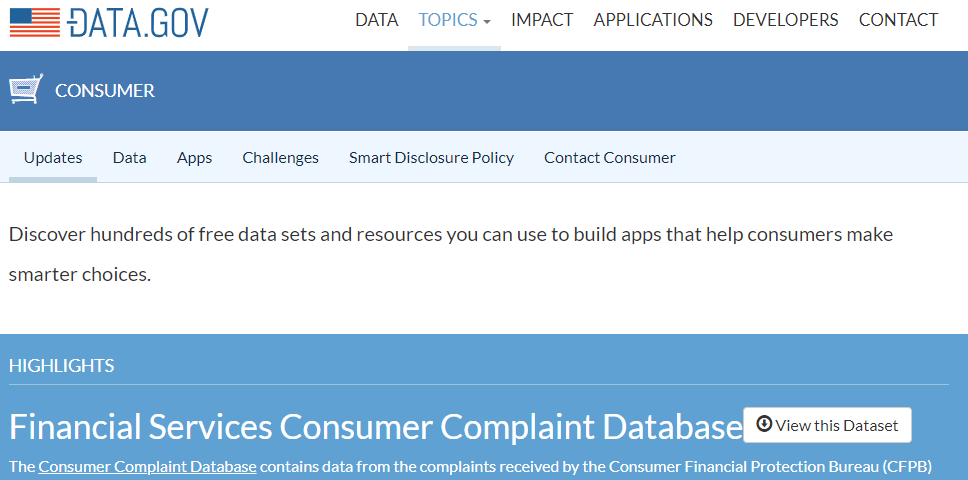Open the CONTACT navigation link
This screenshot has height=480, width=968.
tap(898, 20)
